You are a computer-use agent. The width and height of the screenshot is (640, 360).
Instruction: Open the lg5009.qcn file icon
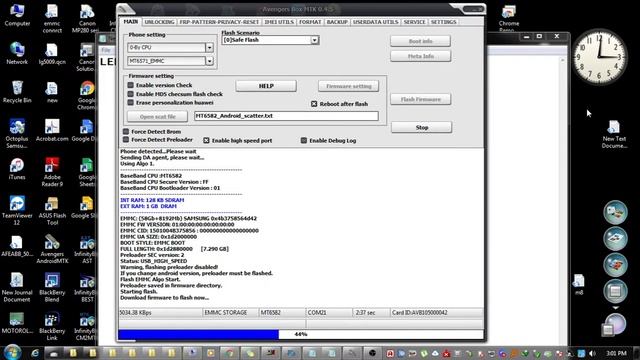52,53
